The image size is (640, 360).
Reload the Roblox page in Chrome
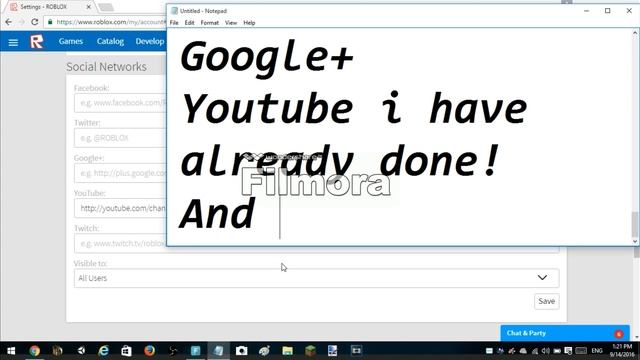coord(34,22)
